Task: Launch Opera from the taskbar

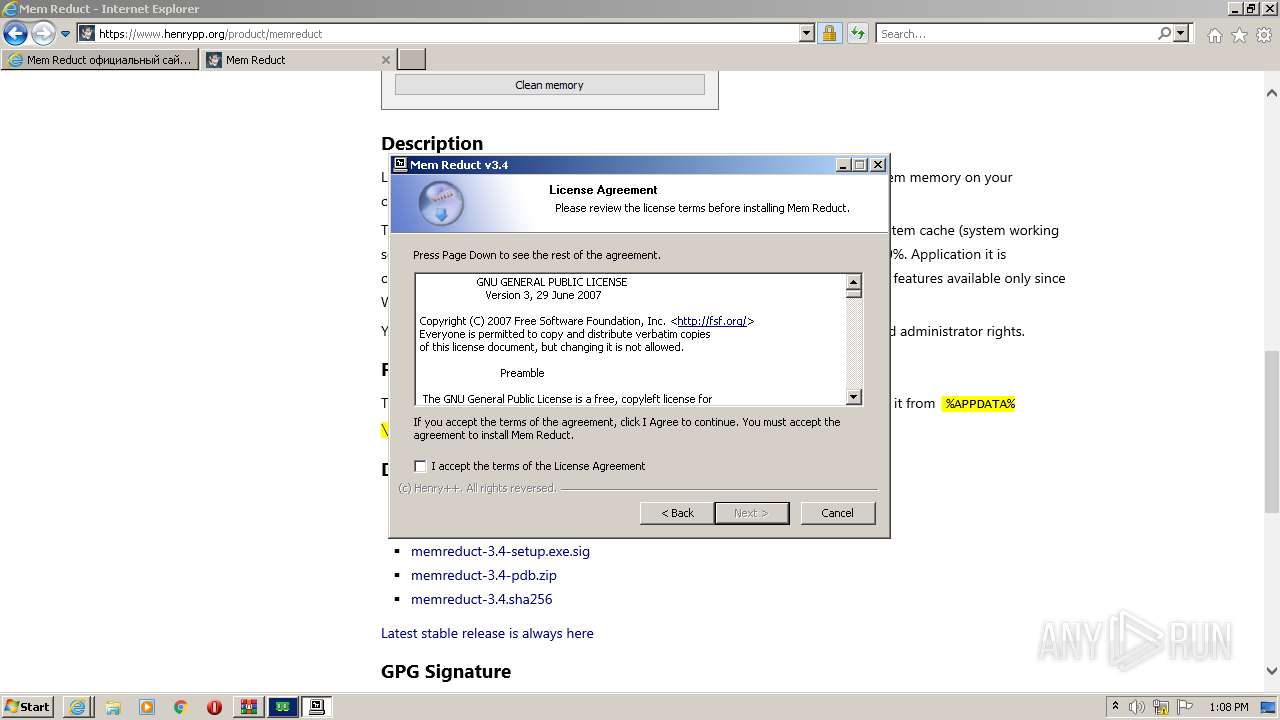Action: 214,707
